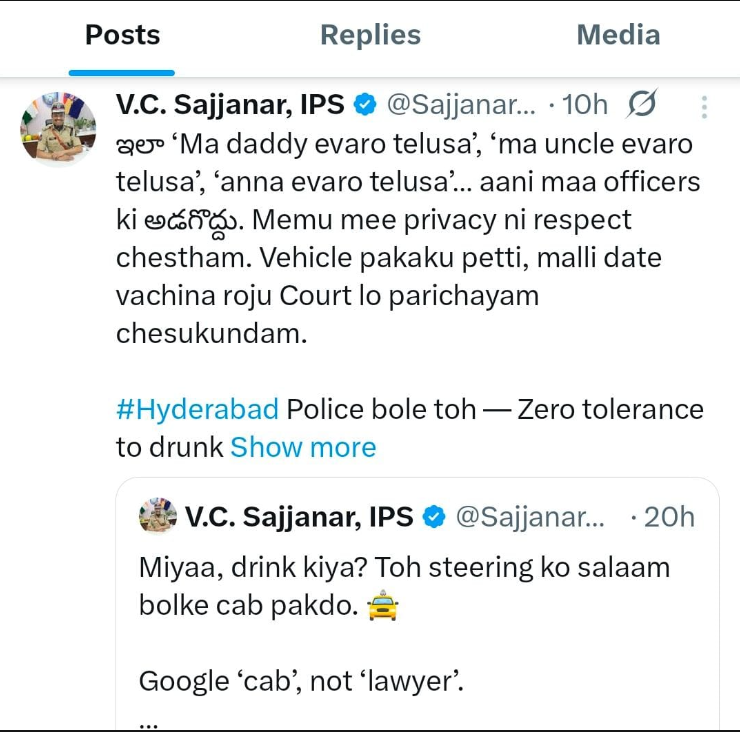
Task: Click the 20h timestamp in the quoted post
Action: pyautogui.click(x=669, y=517)
